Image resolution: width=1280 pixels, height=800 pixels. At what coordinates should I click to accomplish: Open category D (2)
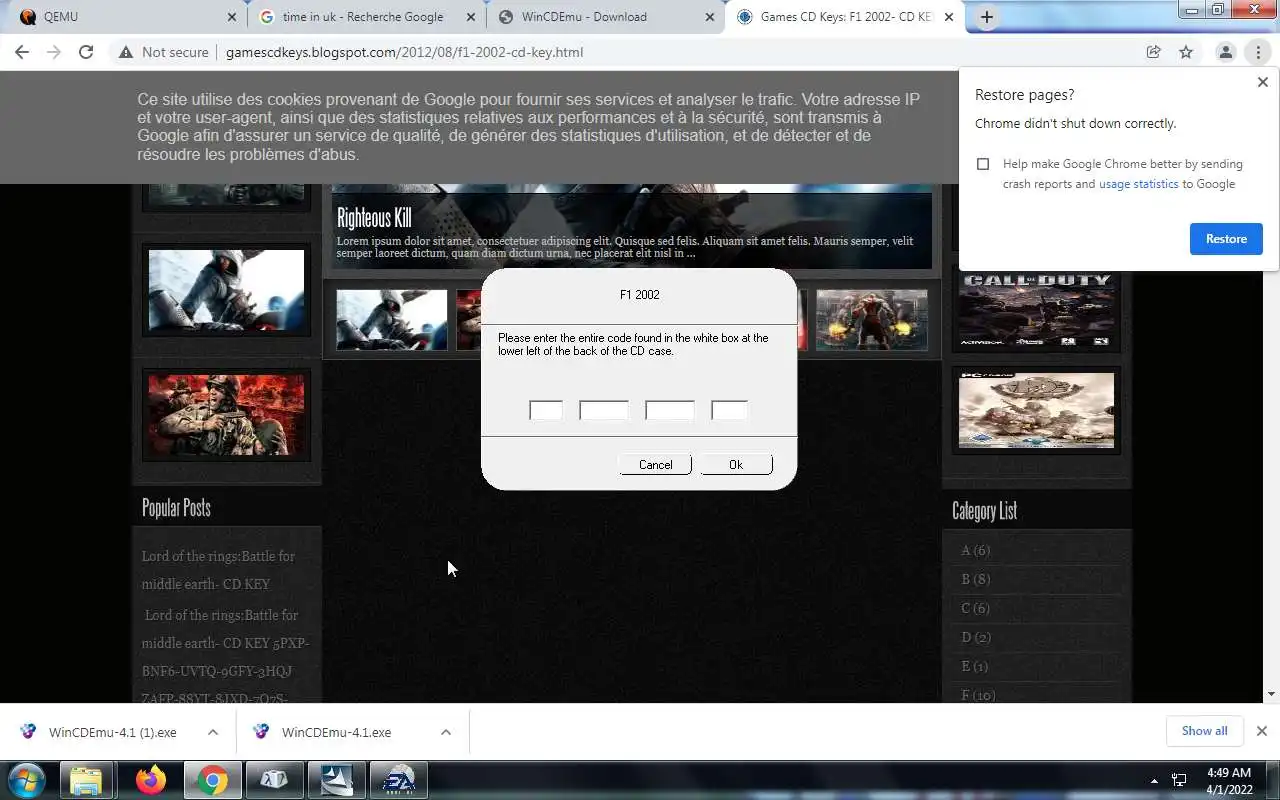[975, 637]
